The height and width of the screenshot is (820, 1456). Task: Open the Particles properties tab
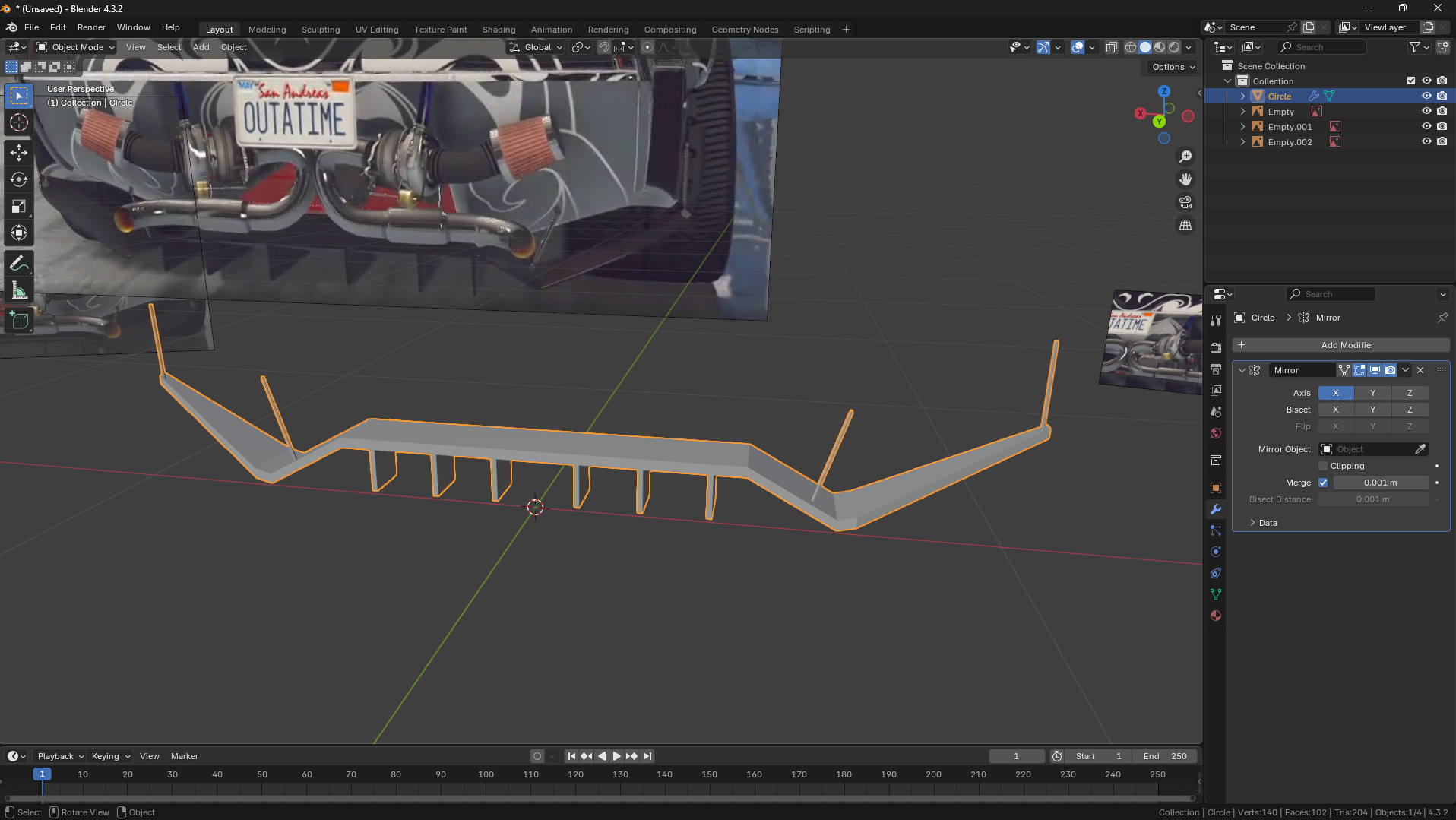click(x=1216, y=530)
